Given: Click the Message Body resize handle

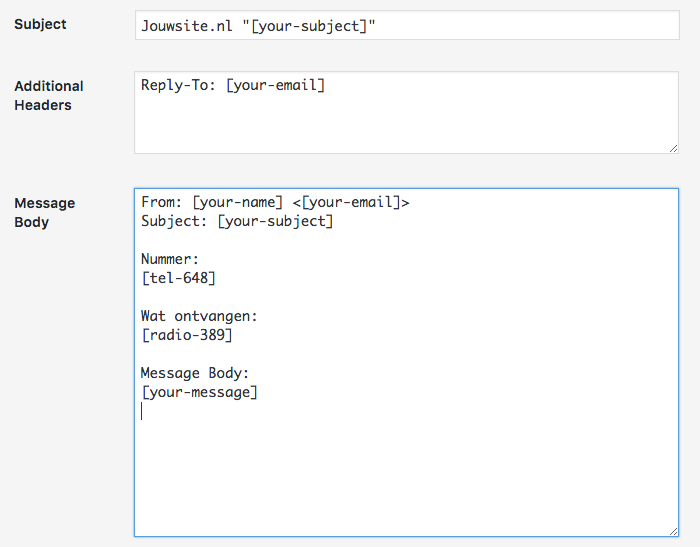Looking at the screenshot, I should tap(673, 531).
